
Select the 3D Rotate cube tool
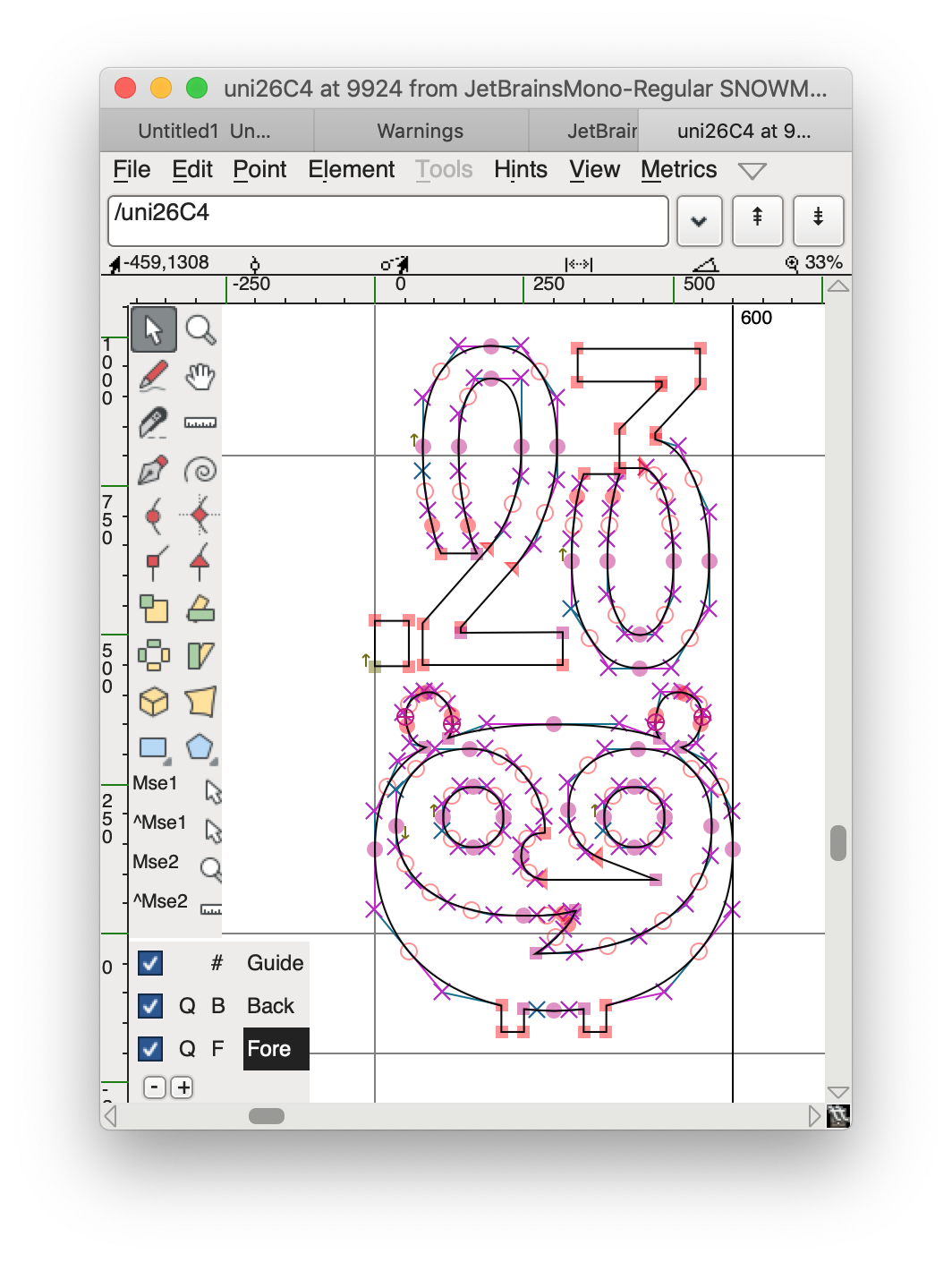coord(154,702)
